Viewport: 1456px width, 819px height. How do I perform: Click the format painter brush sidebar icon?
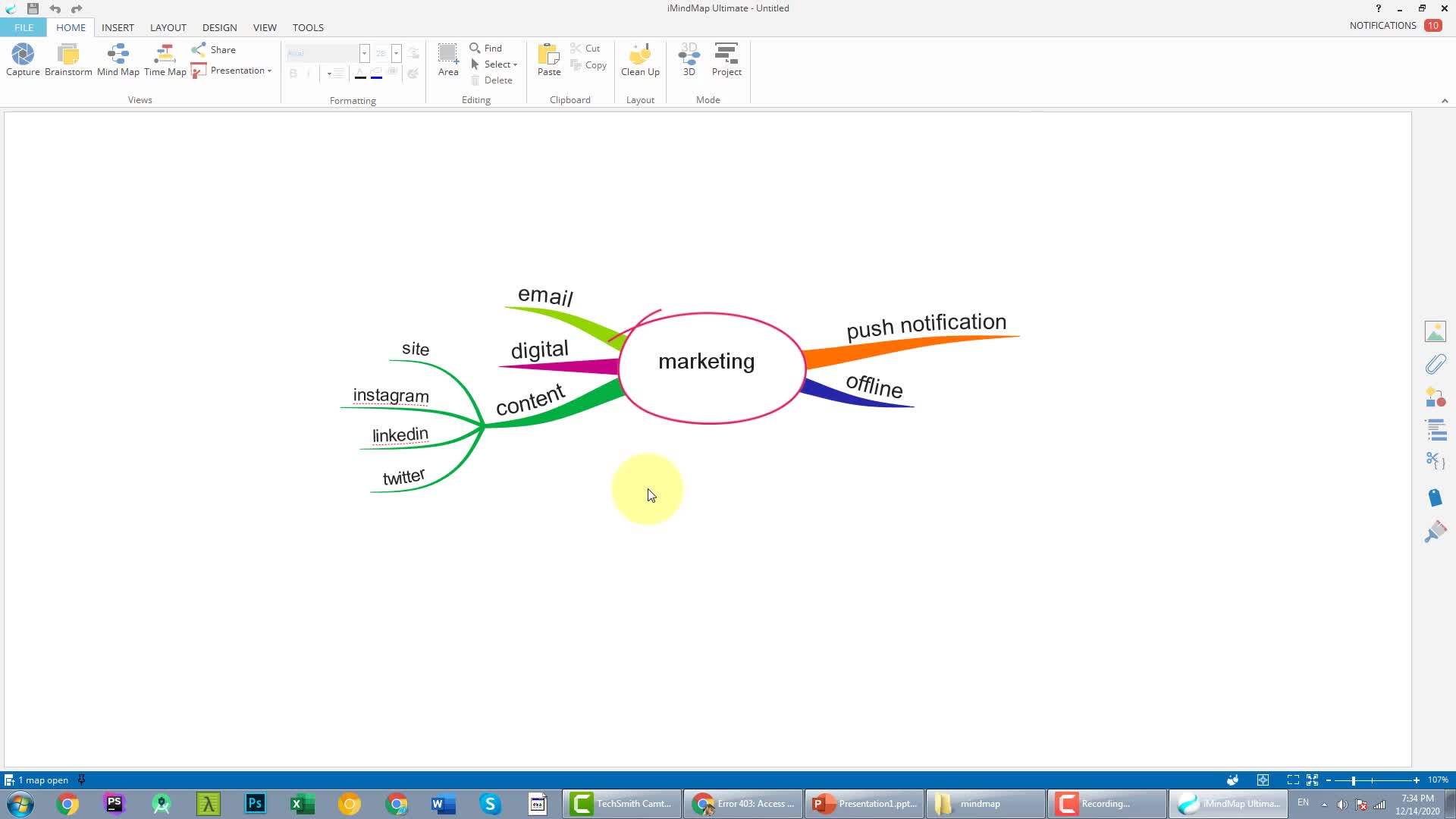tap(1435, 532)
